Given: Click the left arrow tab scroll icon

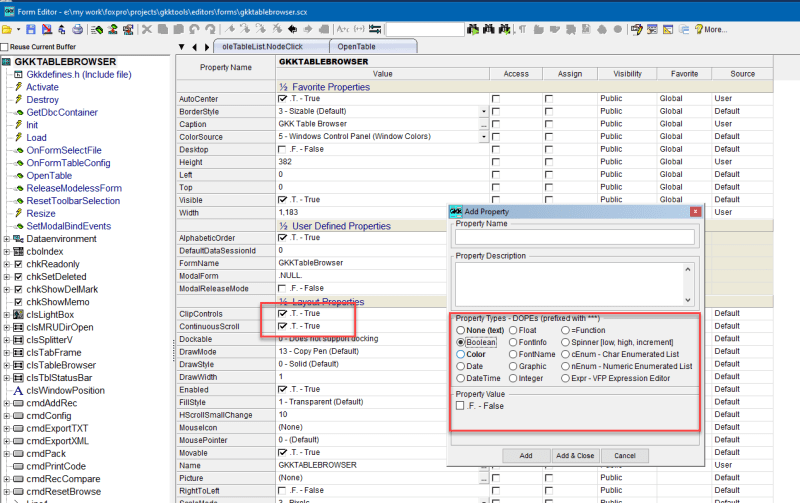Looking at the screenshot, I should click(x=194, y=47).
